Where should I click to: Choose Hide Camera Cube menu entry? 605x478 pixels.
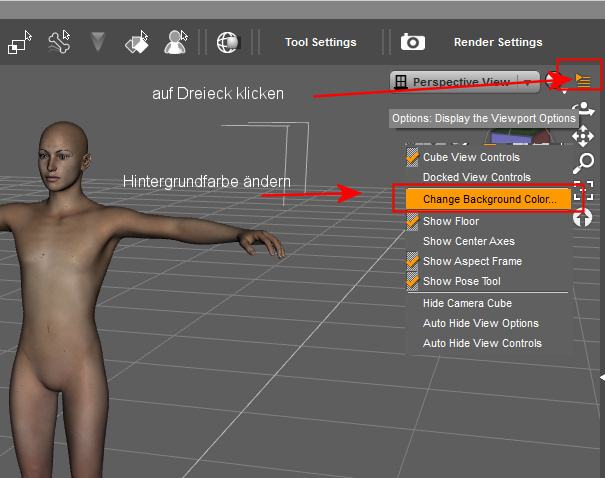pos(488,303)
